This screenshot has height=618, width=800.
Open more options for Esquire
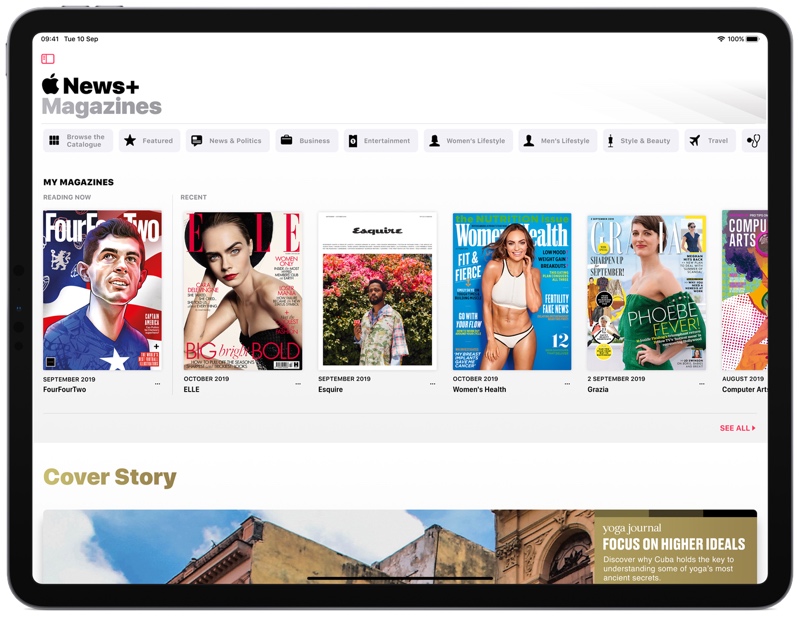click(x=433, y=384)
